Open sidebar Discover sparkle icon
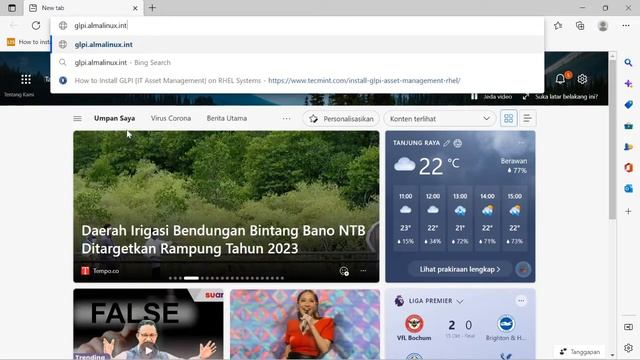640x360 pixels. point(628,83)
